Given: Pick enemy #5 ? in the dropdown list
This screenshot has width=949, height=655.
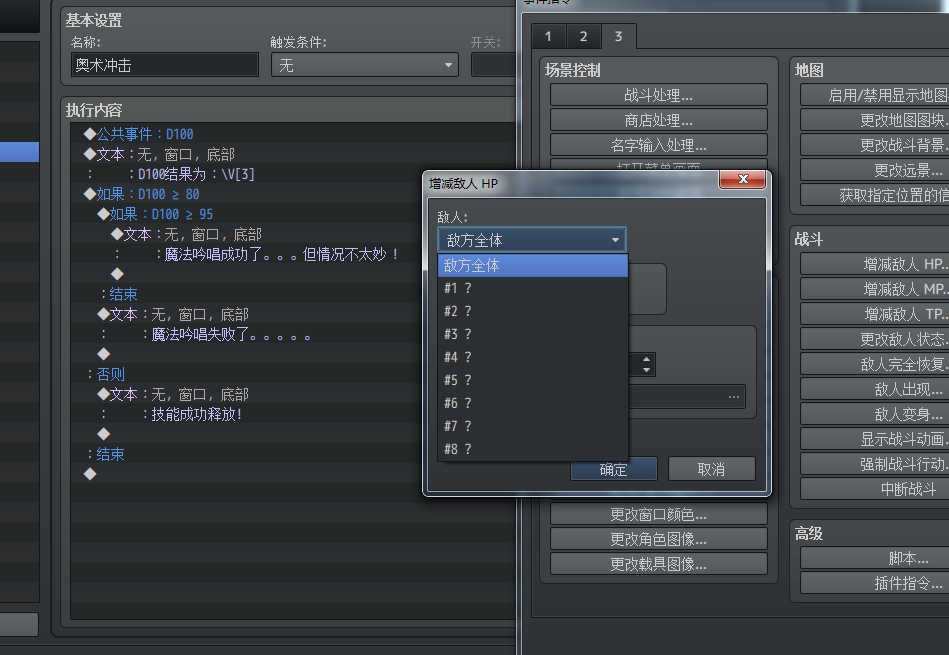Looking at the screenshot, I should (x=533, y=380).
